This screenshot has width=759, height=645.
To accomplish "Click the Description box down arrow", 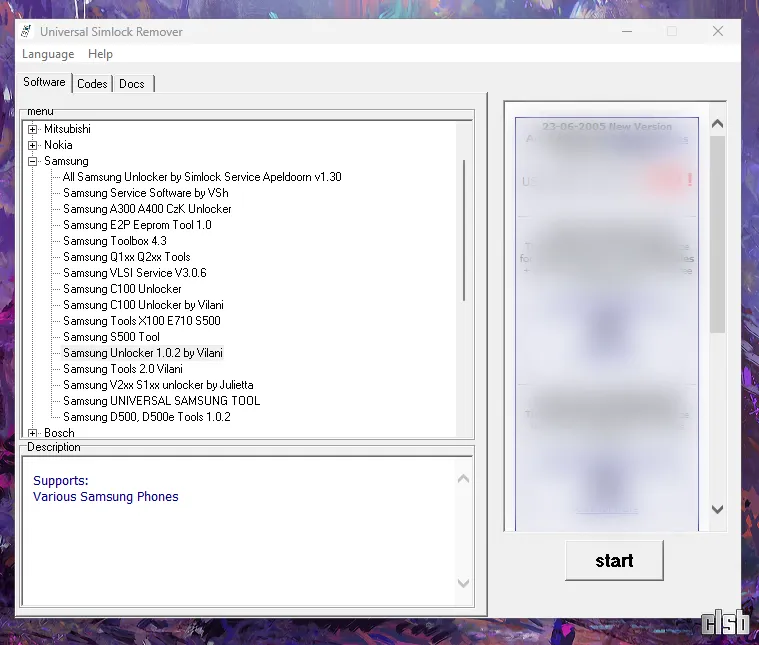I will (463, 583).
